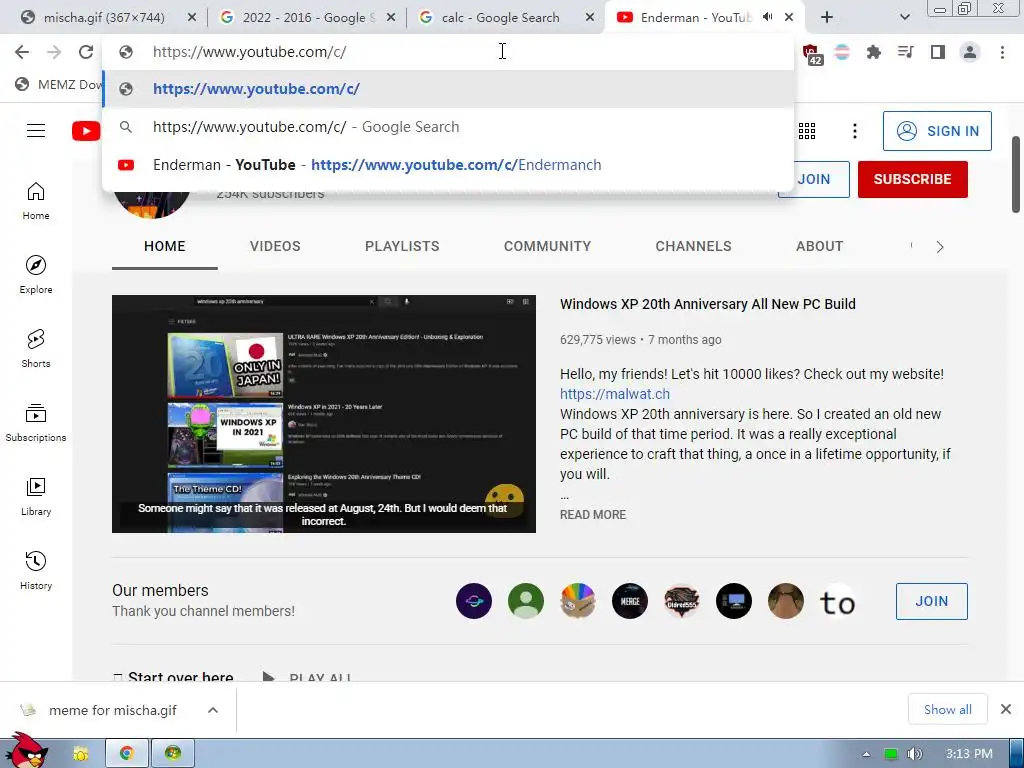The image size is (1024, 768).
Task: Go back with the browser back arrow
Action: tap(22, 52)
